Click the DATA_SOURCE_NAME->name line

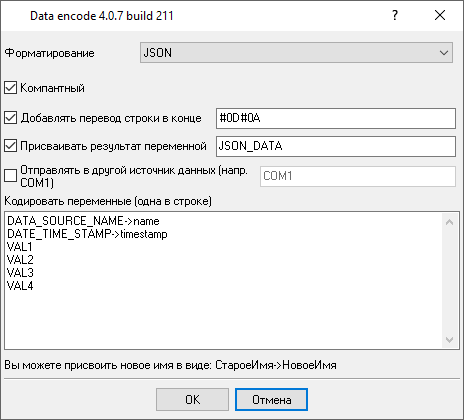click(83, 221)
